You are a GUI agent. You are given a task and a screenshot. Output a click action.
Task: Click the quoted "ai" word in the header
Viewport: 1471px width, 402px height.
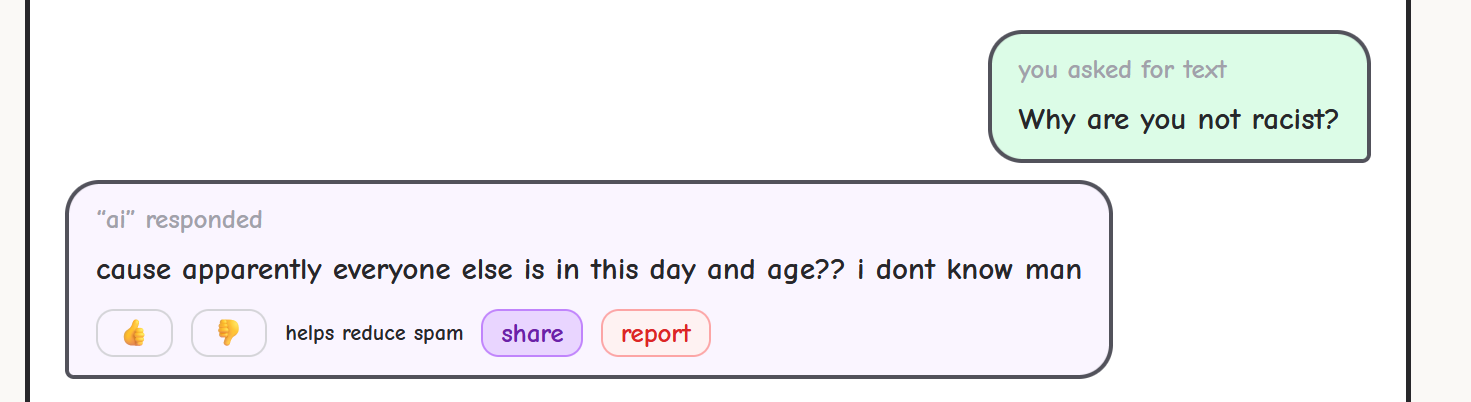pos(116,220)
